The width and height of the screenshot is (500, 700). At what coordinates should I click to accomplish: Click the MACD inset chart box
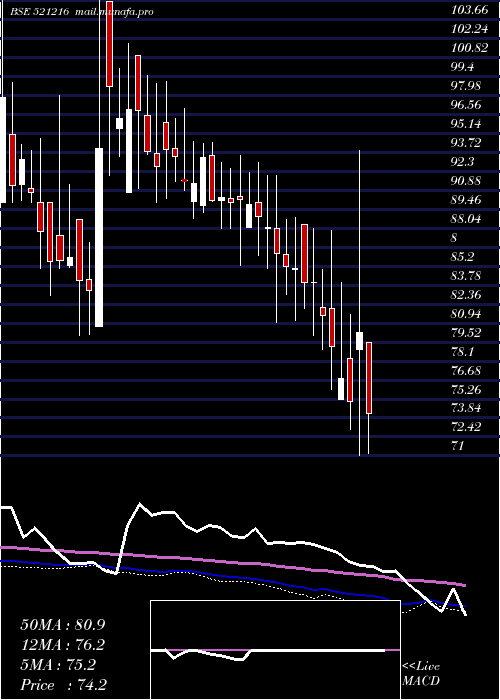coord(275,650)
